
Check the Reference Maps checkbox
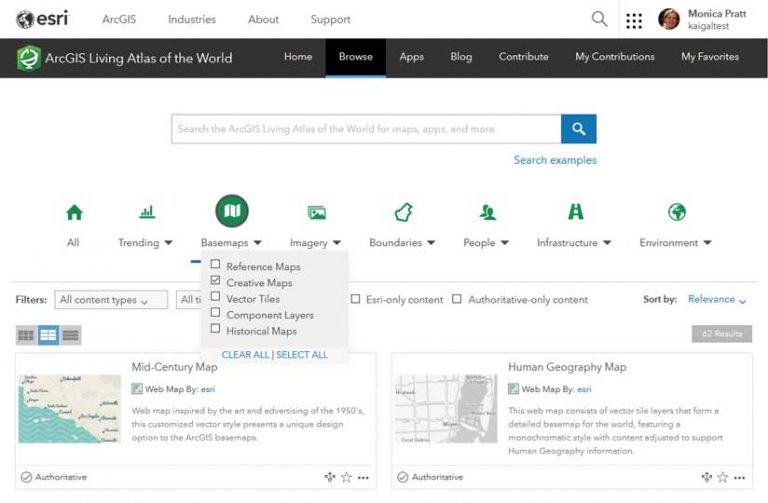tap(215, 265)
